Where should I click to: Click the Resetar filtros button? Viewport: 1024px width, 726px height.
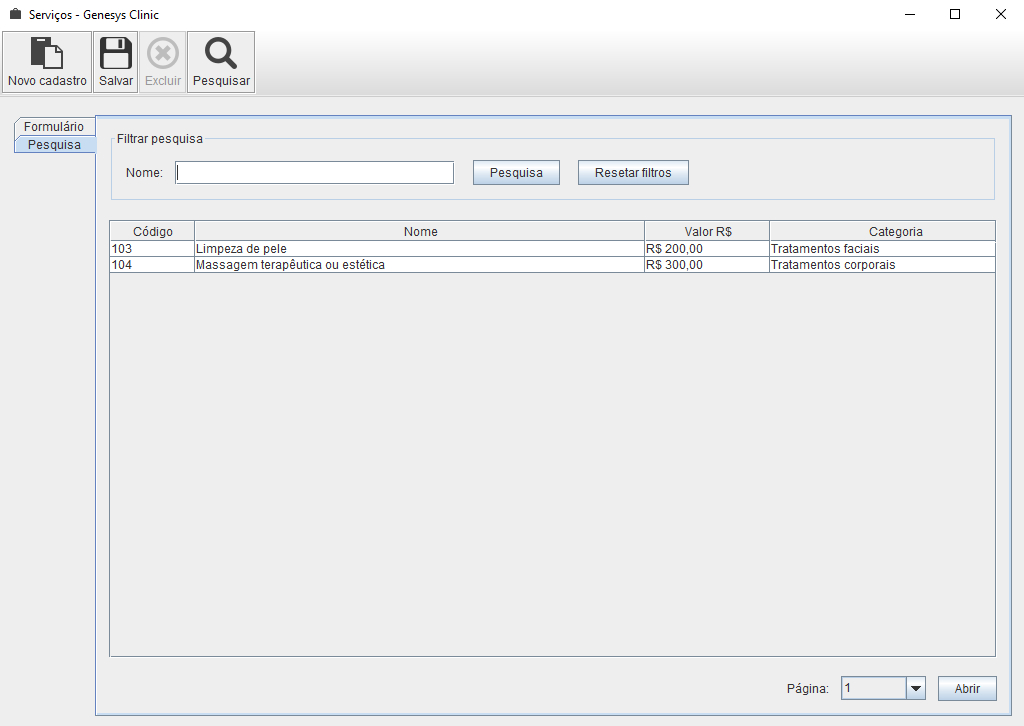[633, 173]
